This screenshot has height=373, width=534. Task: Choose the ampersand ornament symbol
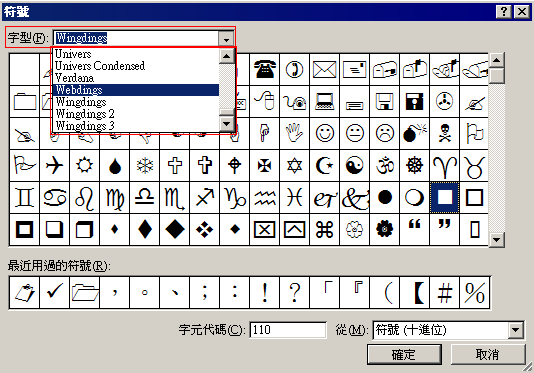click(354, 198)
